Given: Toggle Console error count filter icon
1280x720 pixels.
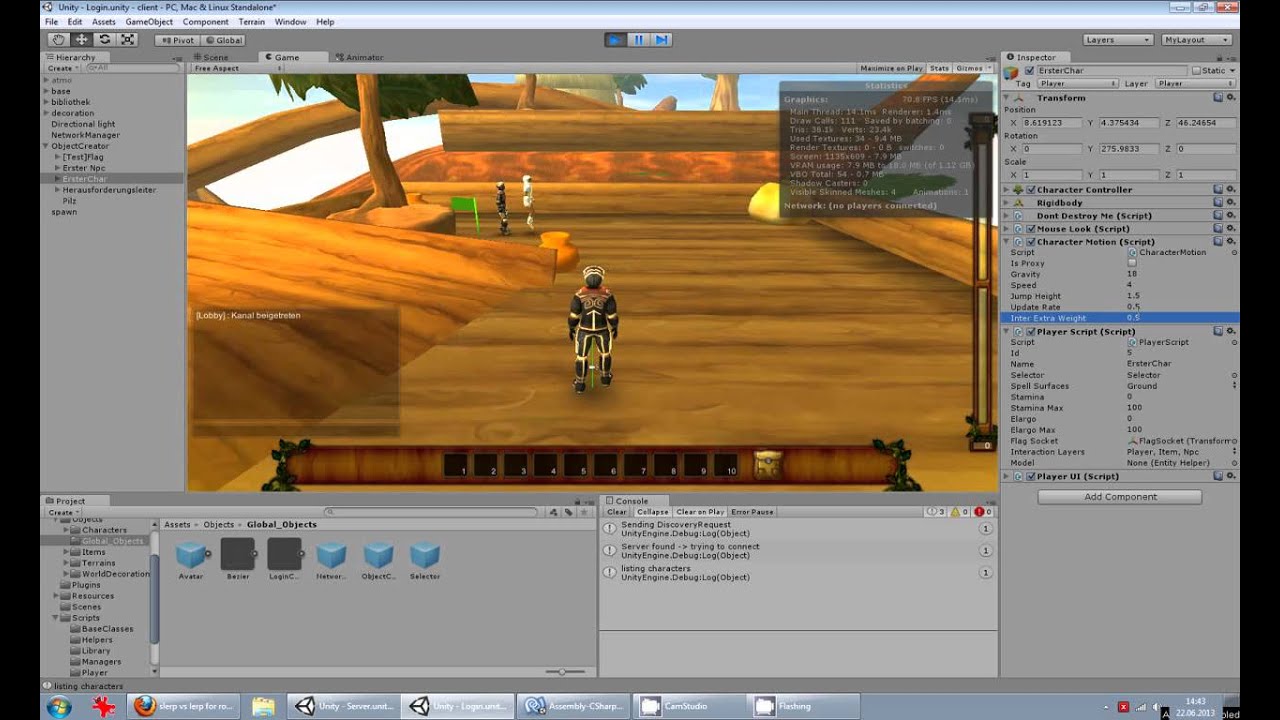Looking at the screenshot, I should pyautogui.click(x=983, y=512).
